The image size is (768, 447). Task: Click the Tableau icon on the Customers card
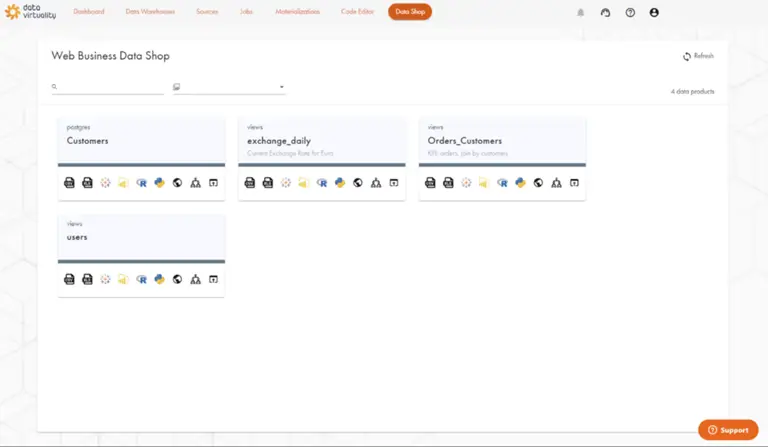(x=105, y=183)
